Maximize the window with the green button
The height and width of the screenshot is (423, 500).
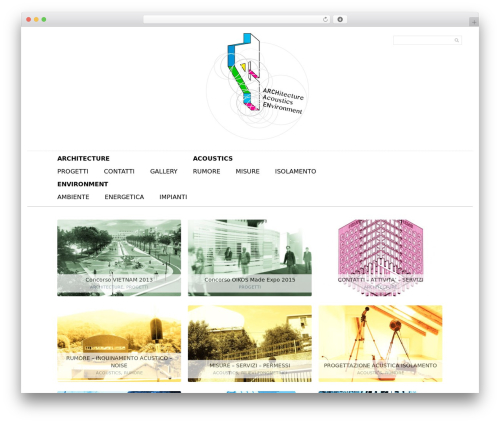tap(44, 20)
